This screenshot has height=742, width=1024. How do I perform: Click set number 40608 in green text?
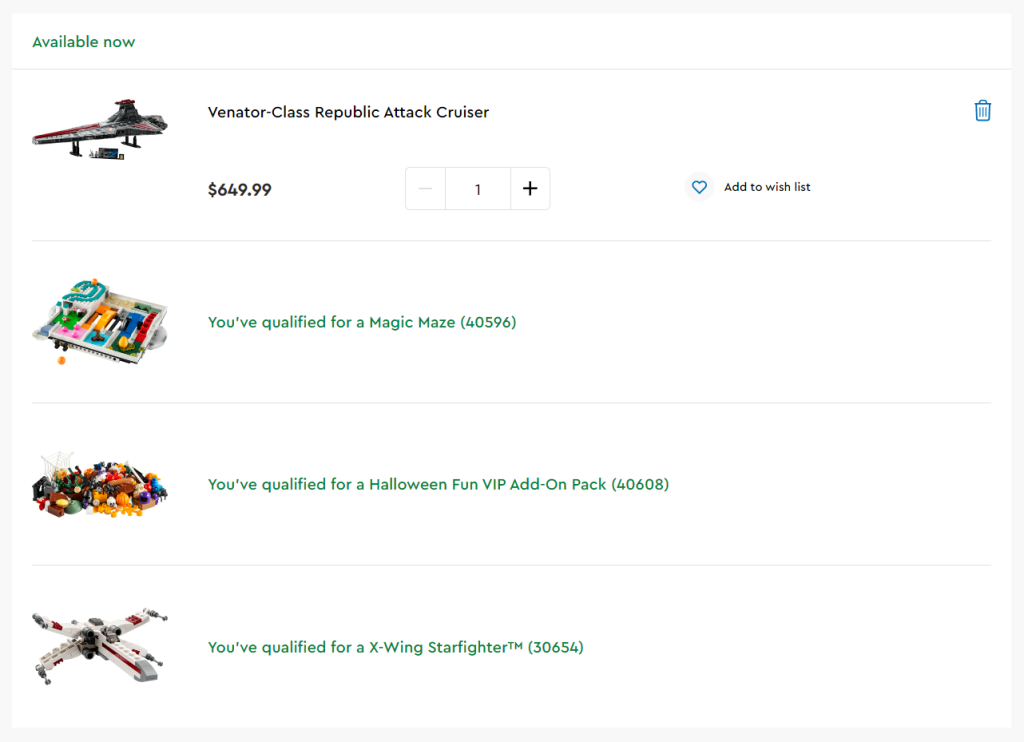point(640,484)
